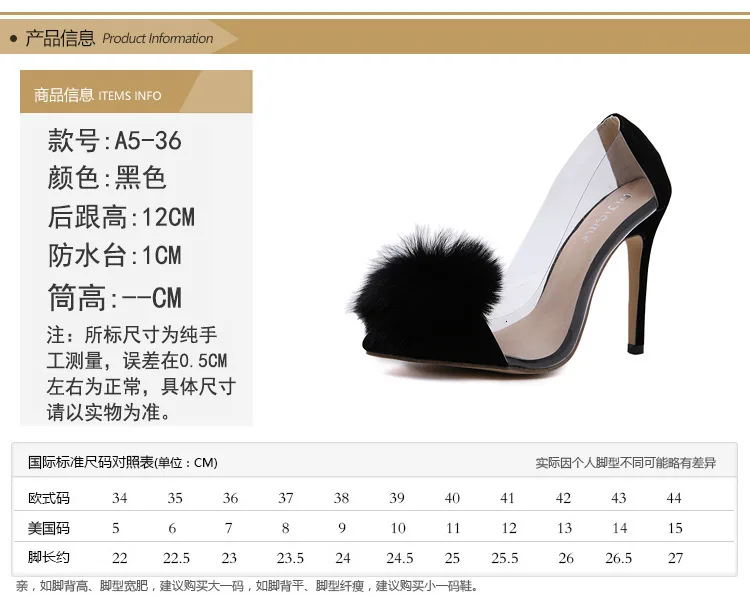Click the row label '脚长约'
The width and height of the screenshot is (750, 604).
click(49, 557)
